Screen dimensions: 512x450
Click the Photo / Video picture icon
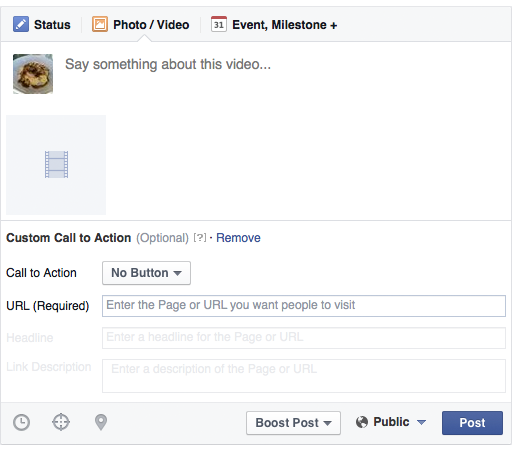tap(100, 24)
